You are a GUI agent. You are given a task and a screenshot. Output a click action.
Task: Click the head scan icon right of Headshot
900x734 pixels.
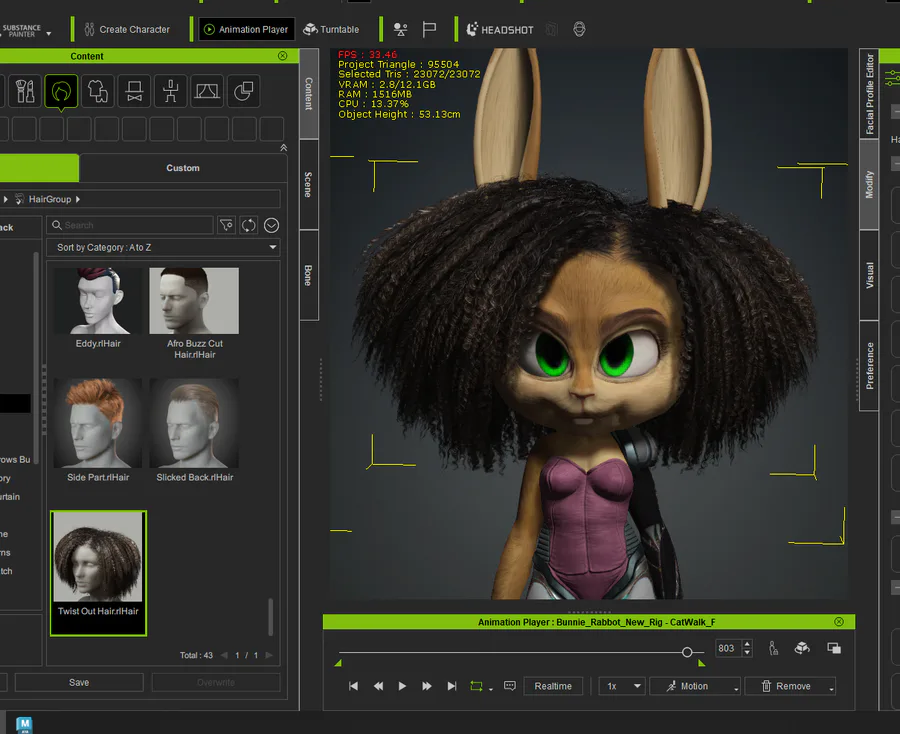point(579,29)
